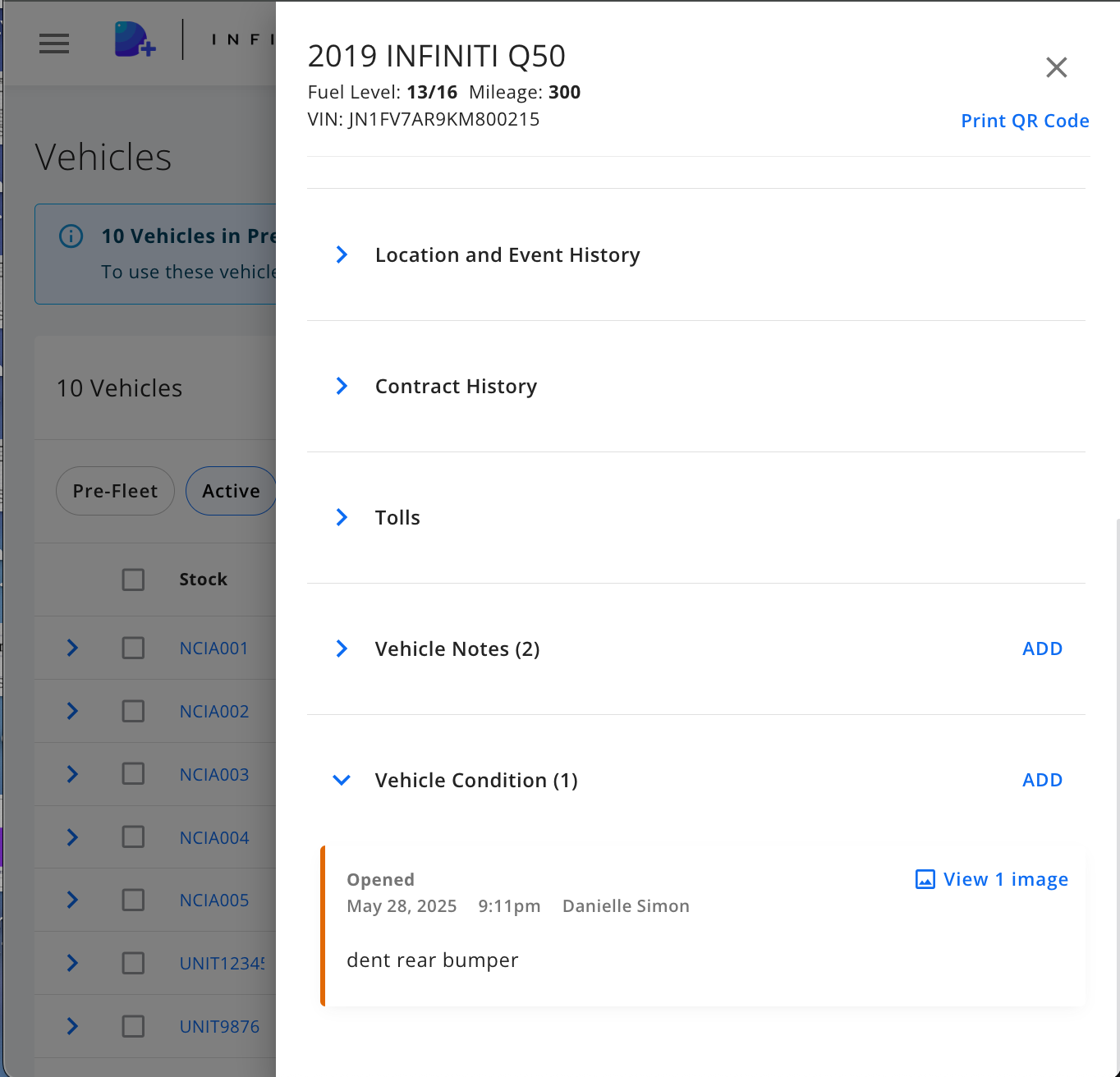Image resolution: width=1120 pixels, height=1077 pixels.
Task: Click the Vehicles page heading
Action: point(103,158)
